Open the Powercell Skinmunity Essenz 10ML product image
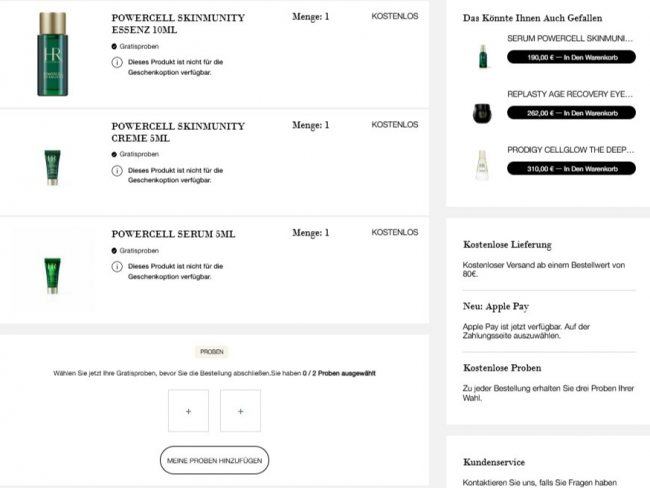Image resolution: width=650 pixels, height=488 pixels. [53, 54]
